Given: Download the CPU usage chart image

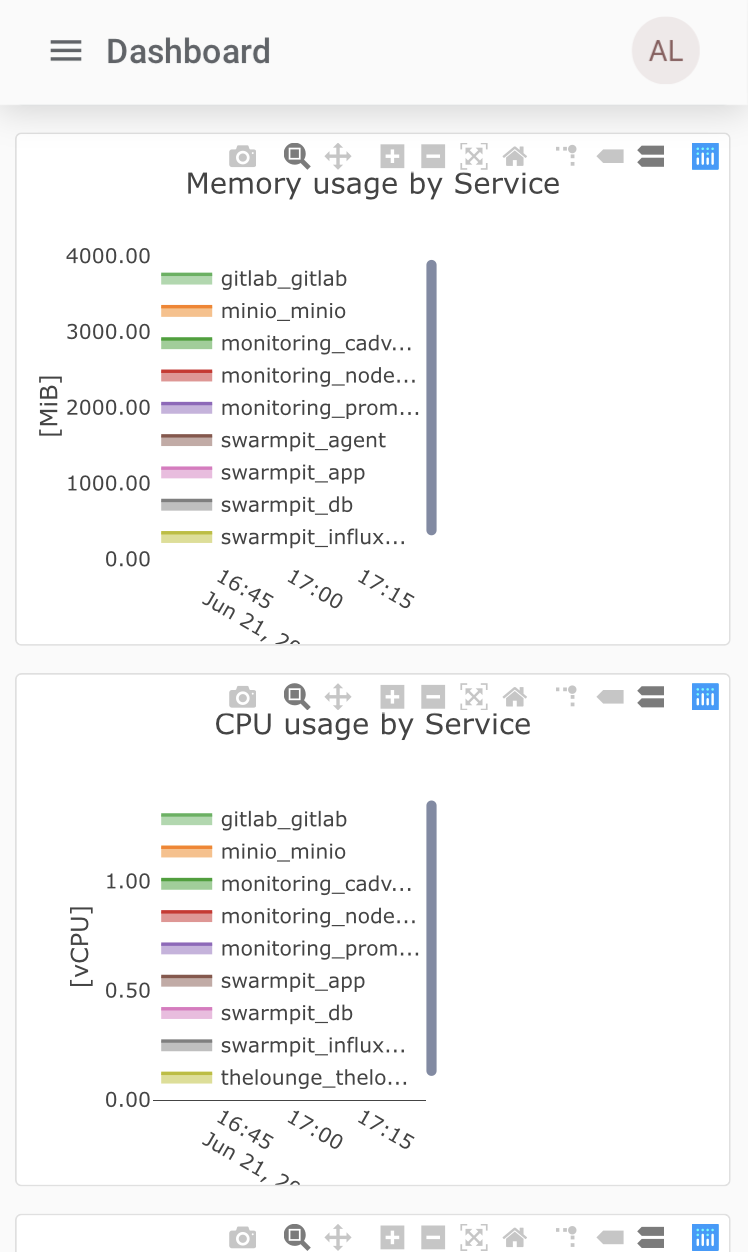Looking at the screenshot, I should tap(242, 697).
